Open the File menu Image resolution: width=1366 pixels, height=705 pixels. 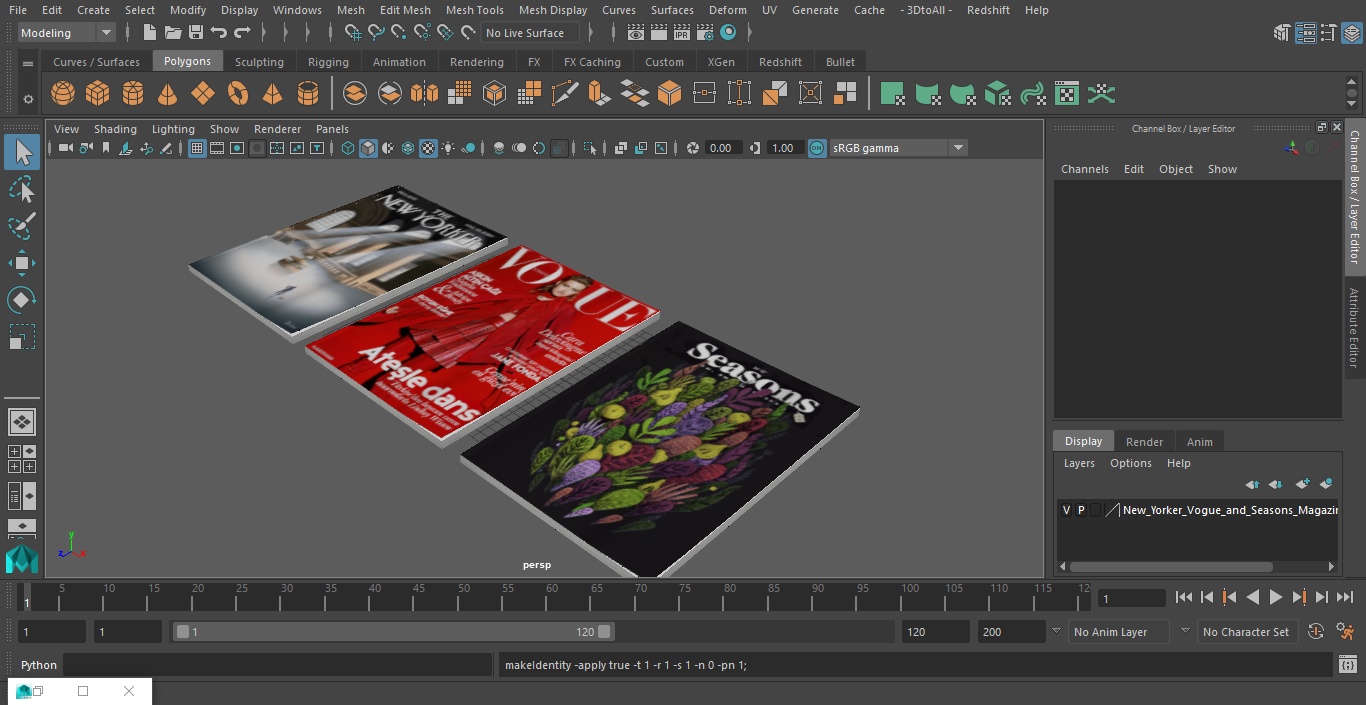(18, 10)
